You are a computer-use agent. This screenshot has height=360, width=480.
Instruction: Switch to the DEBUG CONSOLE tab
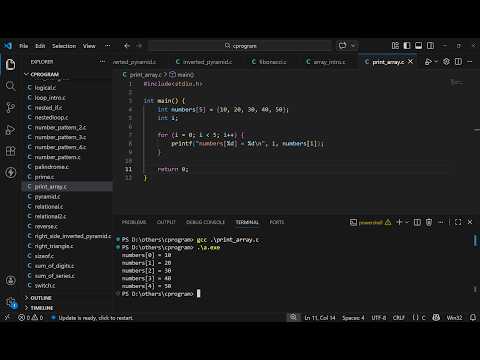pos(205,222)
